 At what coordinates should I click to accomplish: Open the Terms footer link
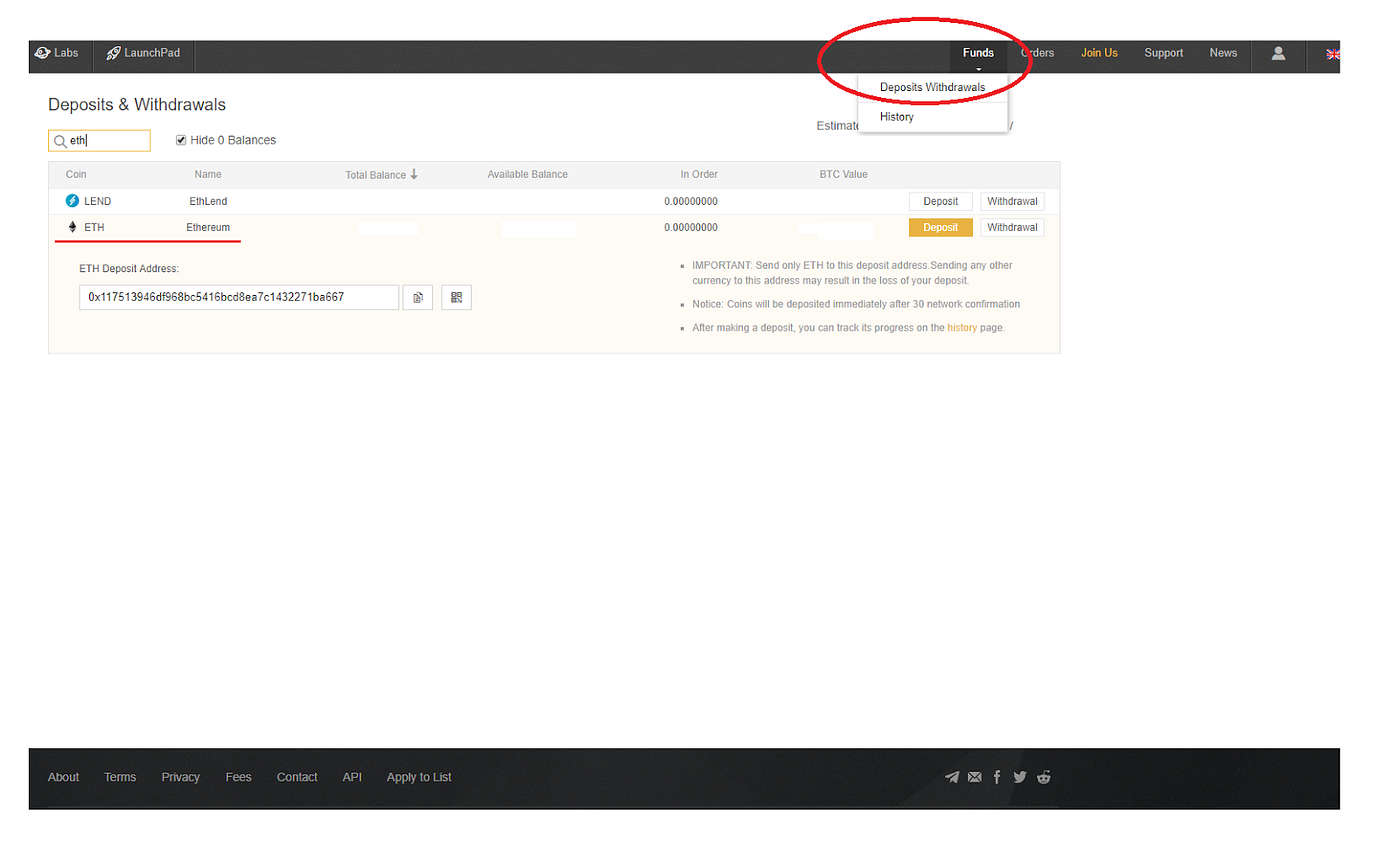(120, 777)
